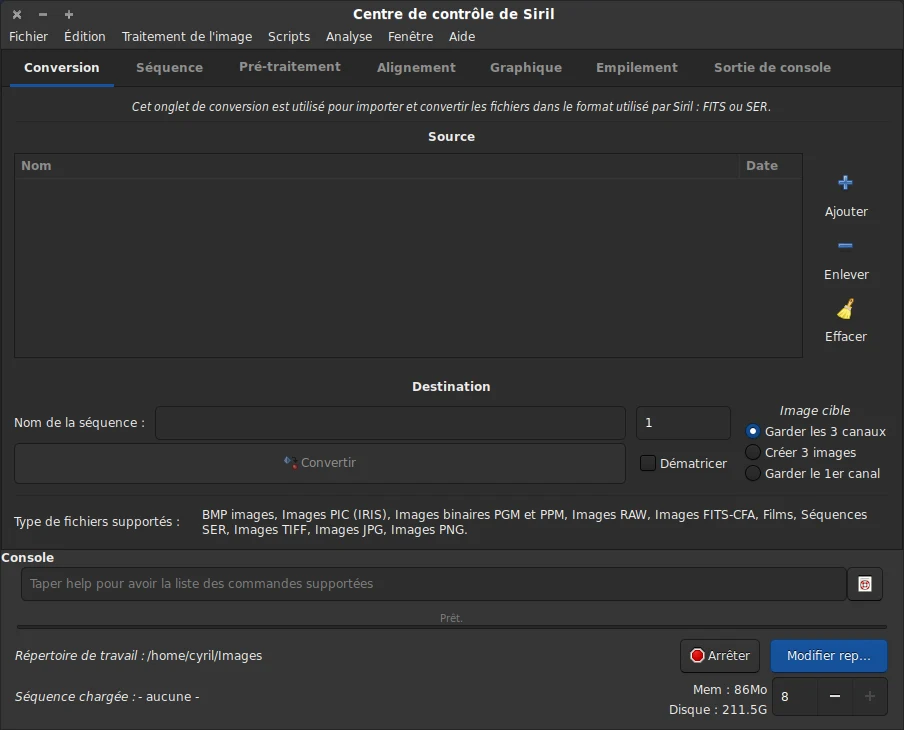This screenshot has height=730, width=904.
Task: Click the Nom de la séquence field
Action: click(390, 423)
